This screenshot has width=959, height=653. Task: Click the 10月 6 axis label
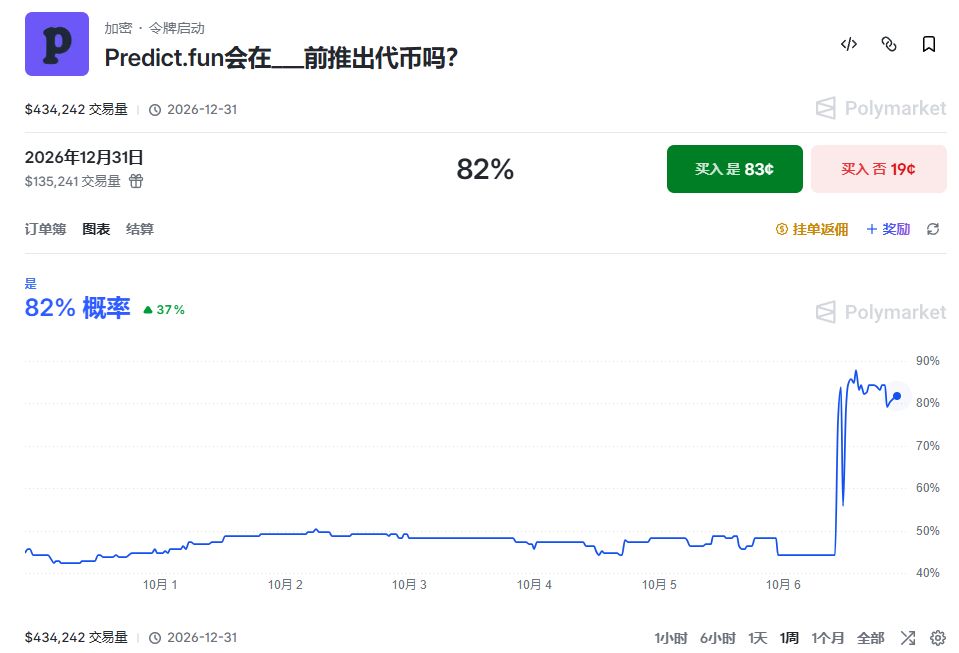tap(783, 585)
